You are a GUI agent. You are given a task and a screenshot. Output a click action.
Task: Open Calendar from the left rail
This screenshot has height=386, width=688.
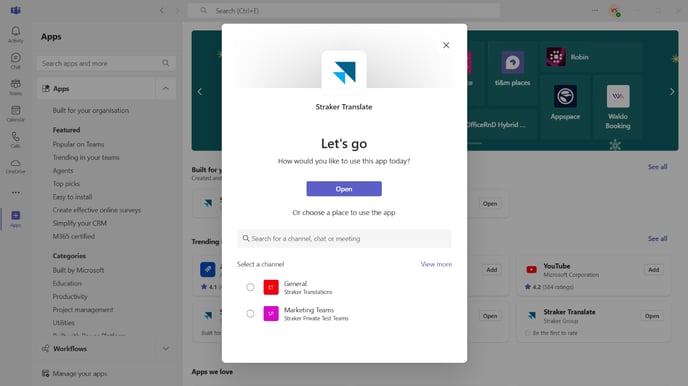point(15,113)
